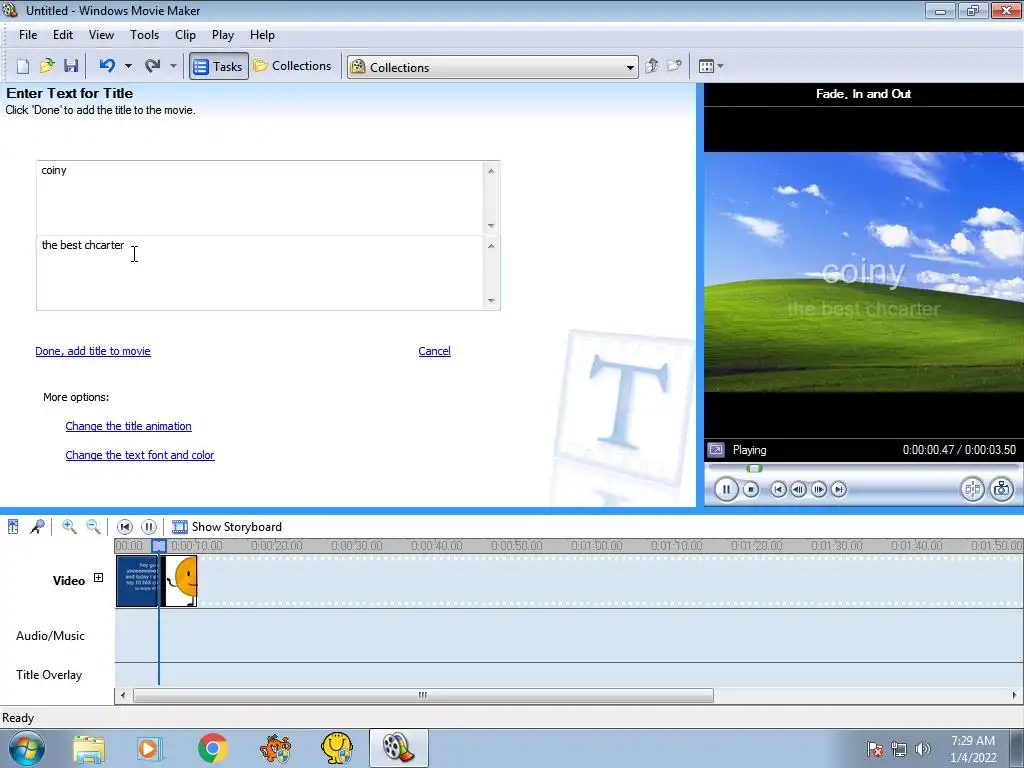The image size is (1024, 768).
Task: Click the volume icon in system tray
Action: [922, 749]
